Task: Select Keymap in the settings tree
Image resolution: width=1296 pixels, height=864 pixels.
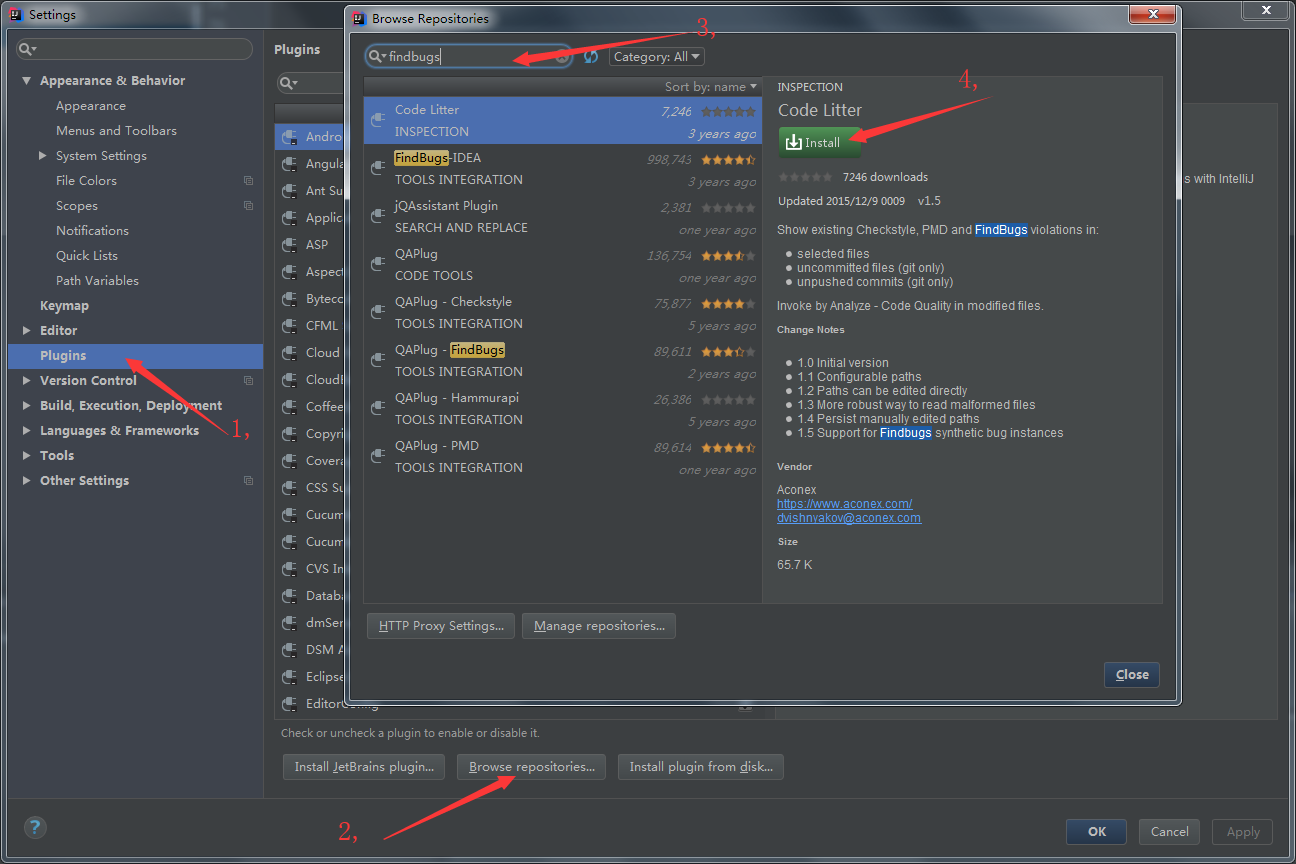Action: point(64,306)
